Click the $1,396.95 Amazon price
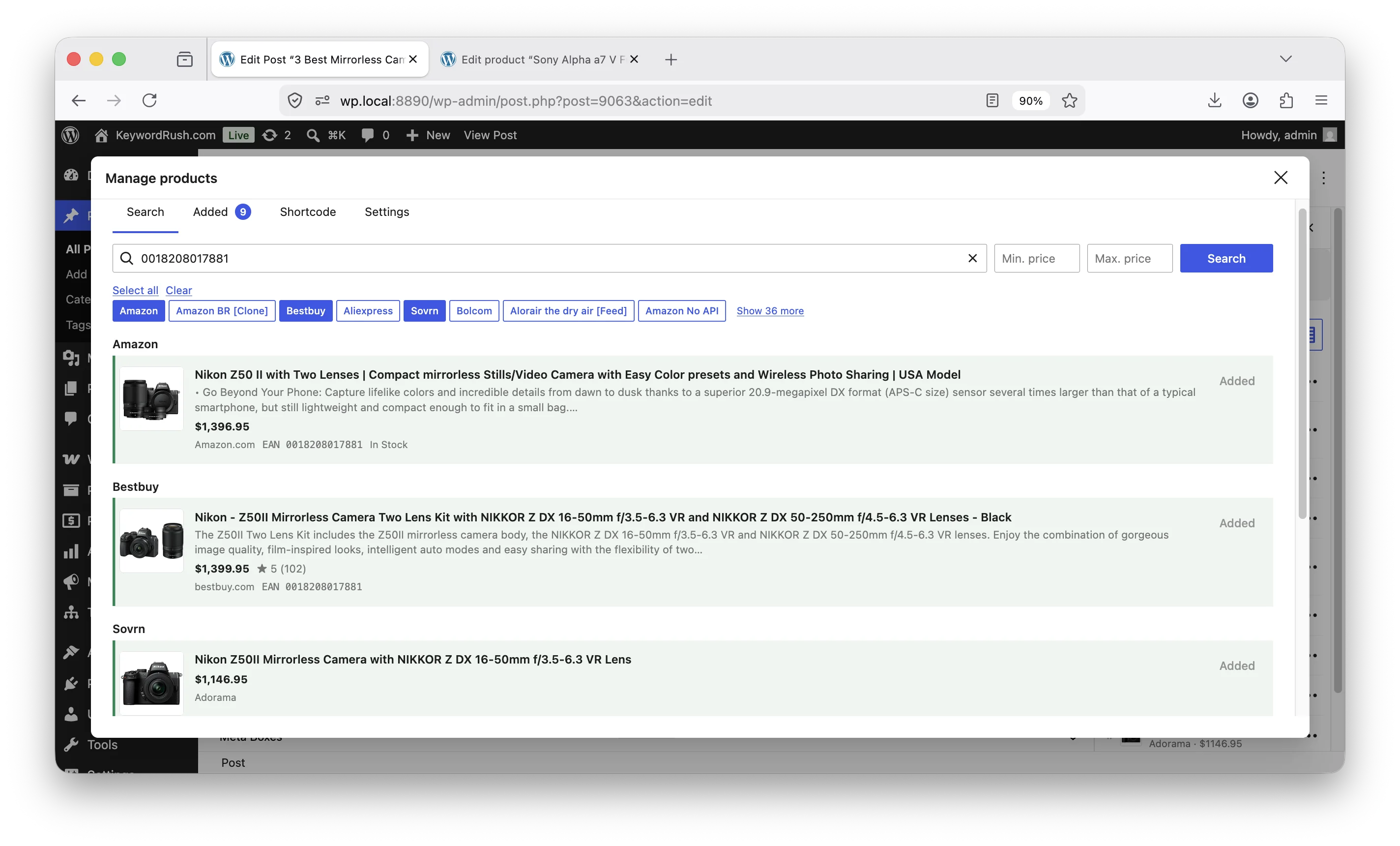The height and width of the screenshot is (846, 1400). (x=222, y=426)
